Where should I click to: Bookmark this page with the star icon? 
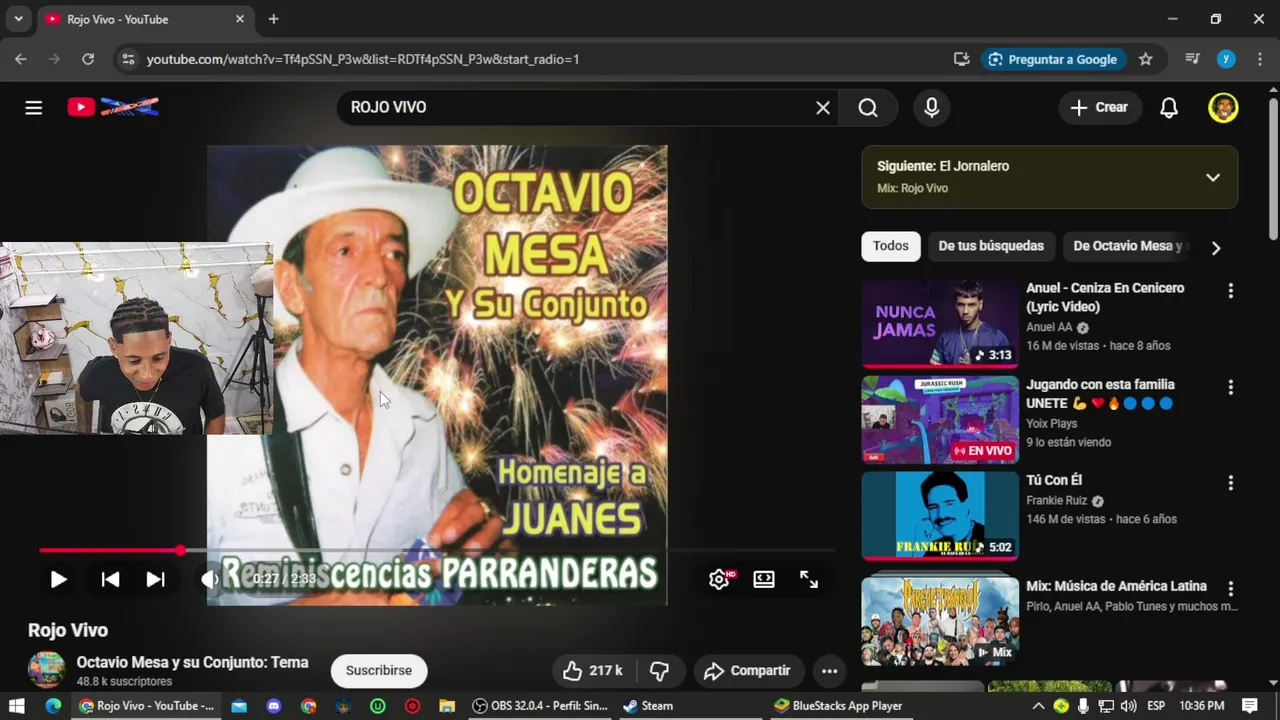click(1146, 59)
